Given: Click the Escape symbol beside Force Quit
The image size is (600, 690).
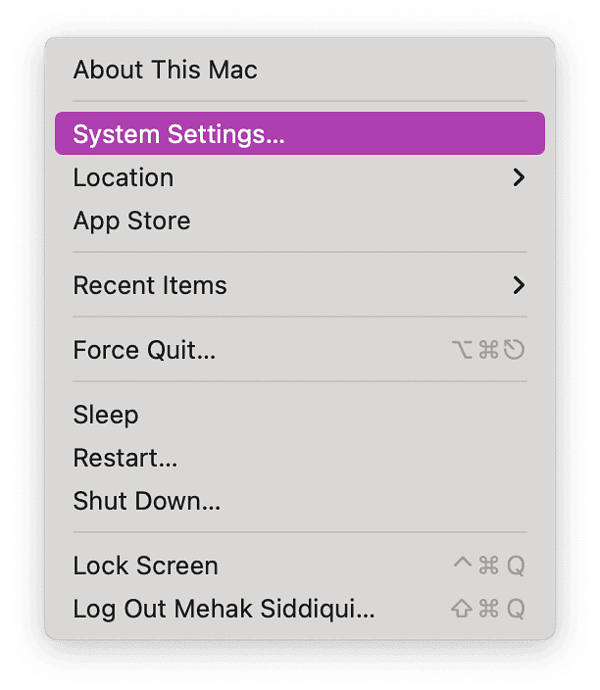Looking at the screenshot, I should click(515, 350).
